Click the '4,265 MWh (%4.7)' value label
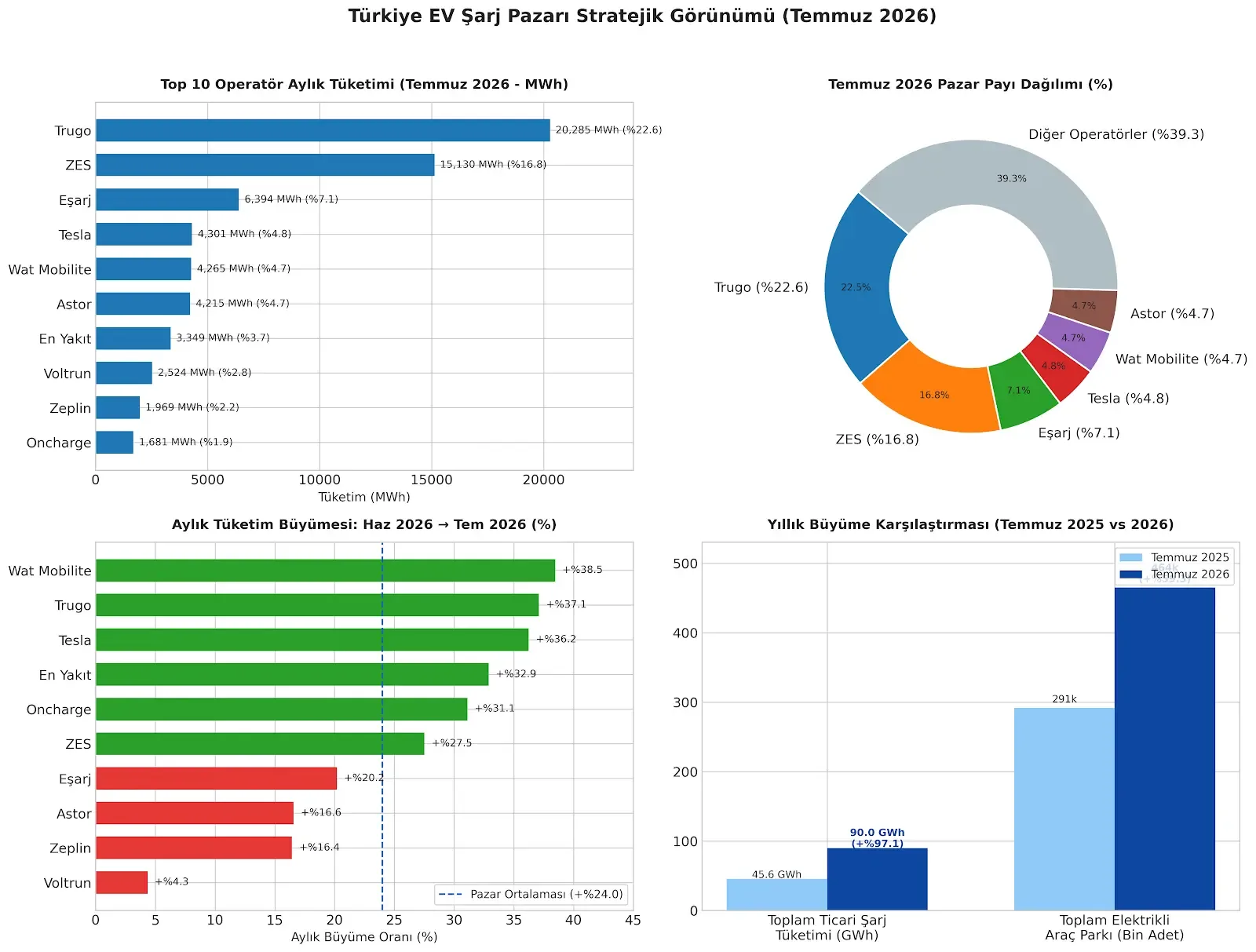Image resolution: width=1256 pixels, height=952 pixels. (243, 268)
